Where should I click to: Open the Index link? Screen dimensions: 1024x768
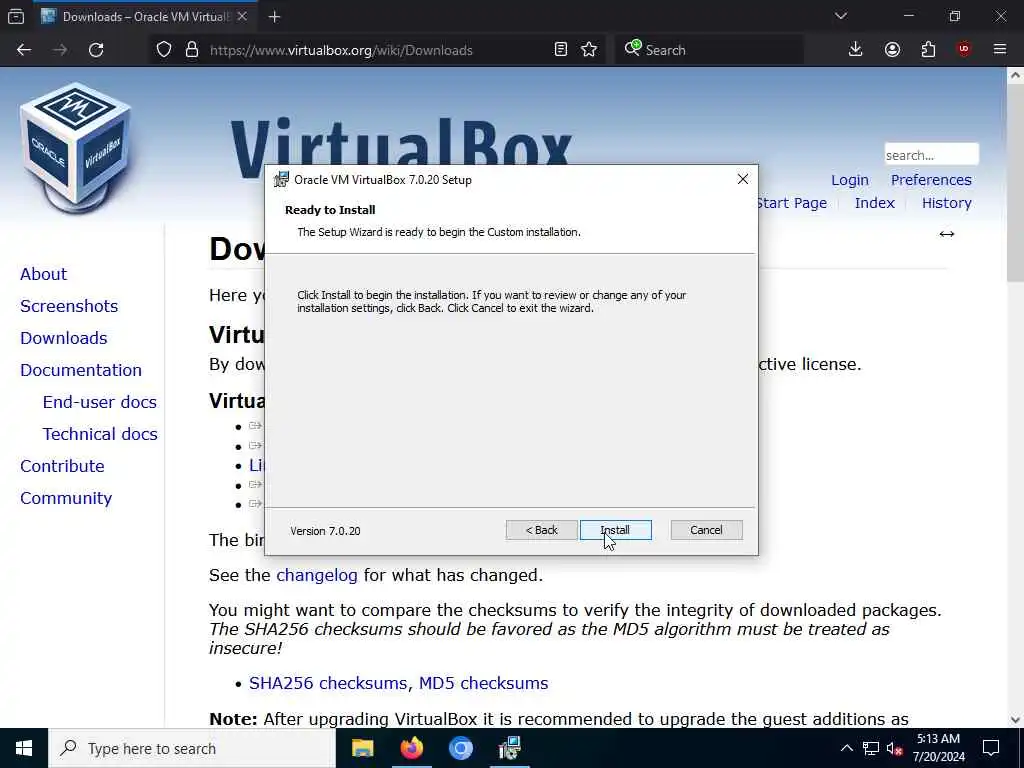click(x=874, y=202)
